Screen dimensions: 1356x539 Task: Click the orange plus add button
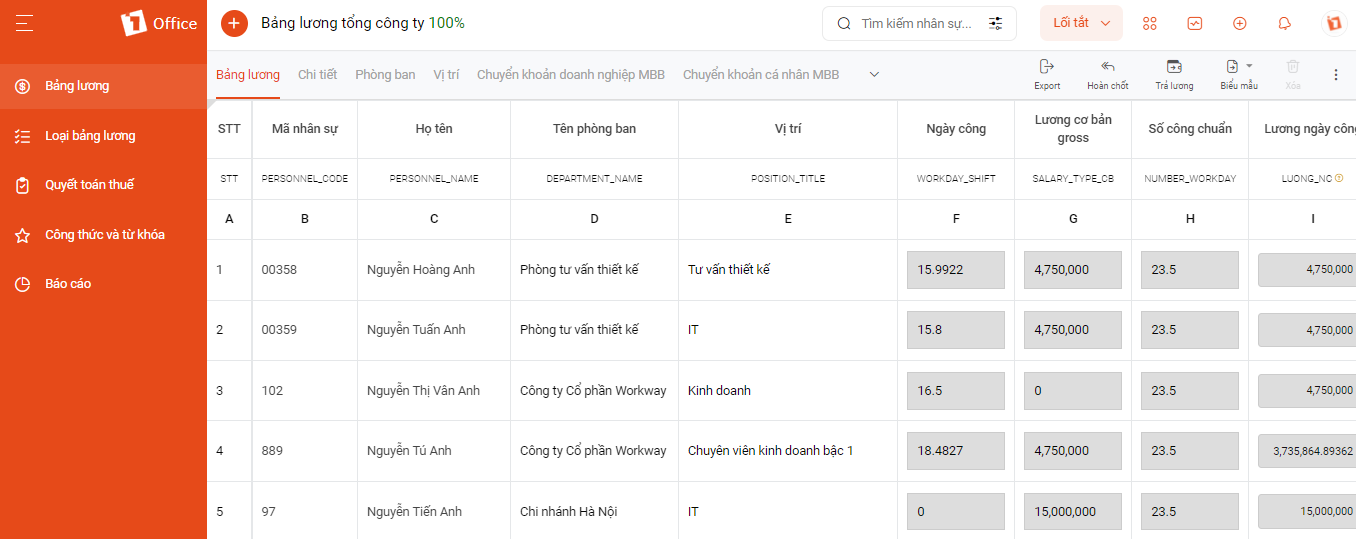pos(234,23)
